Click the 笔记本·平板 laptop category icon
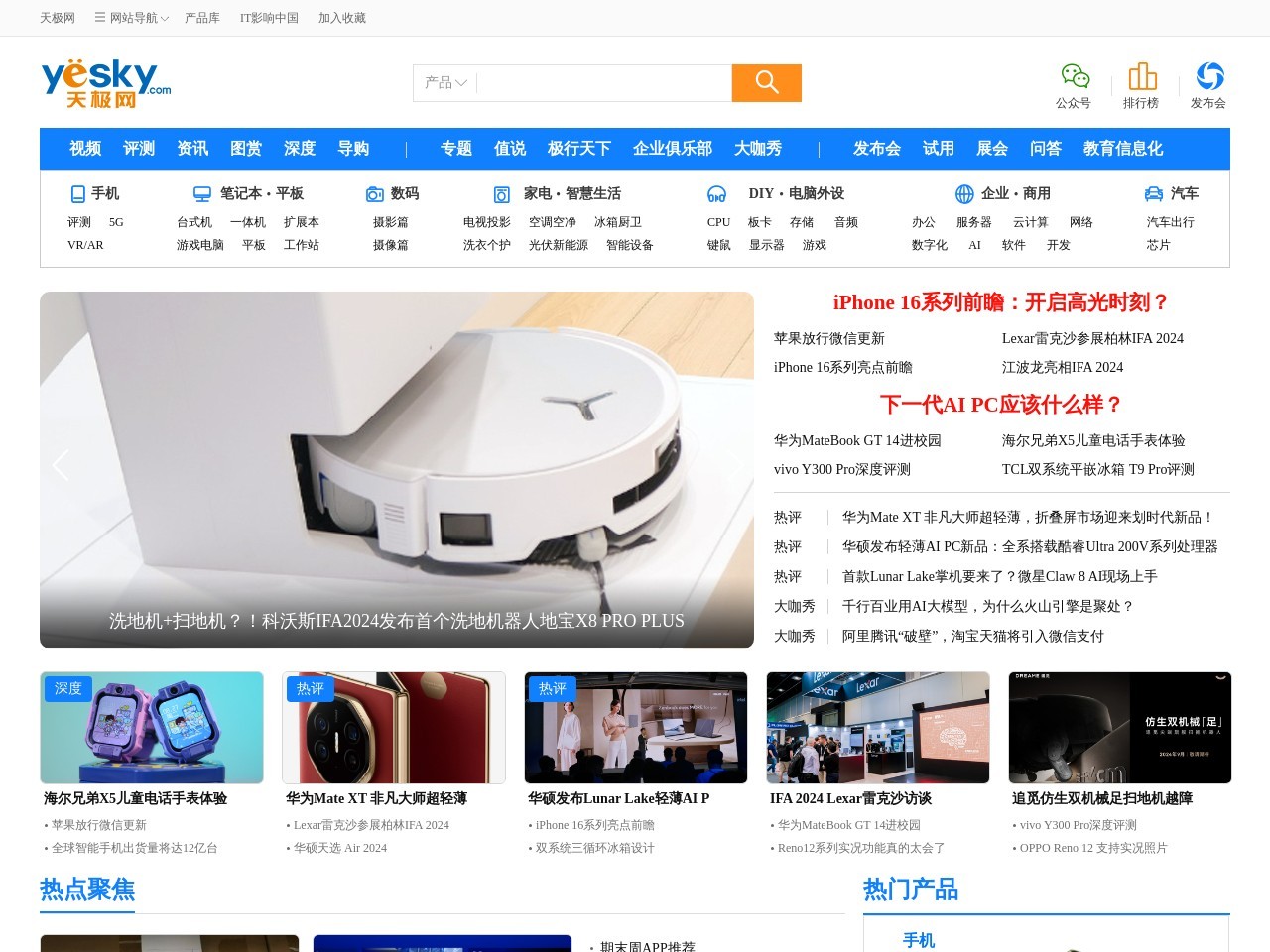The width and height of the screenshot is (1270, 952). 202,193
